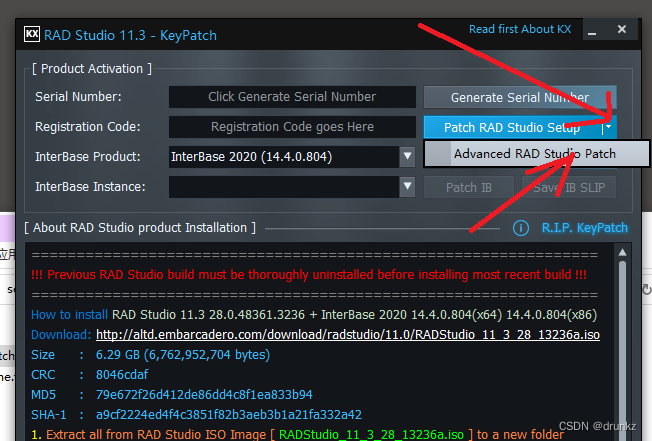Click the size value 6.29 GB
This screenshot has width=652, height=441.
pyautogui.click(x=183, y=355)
